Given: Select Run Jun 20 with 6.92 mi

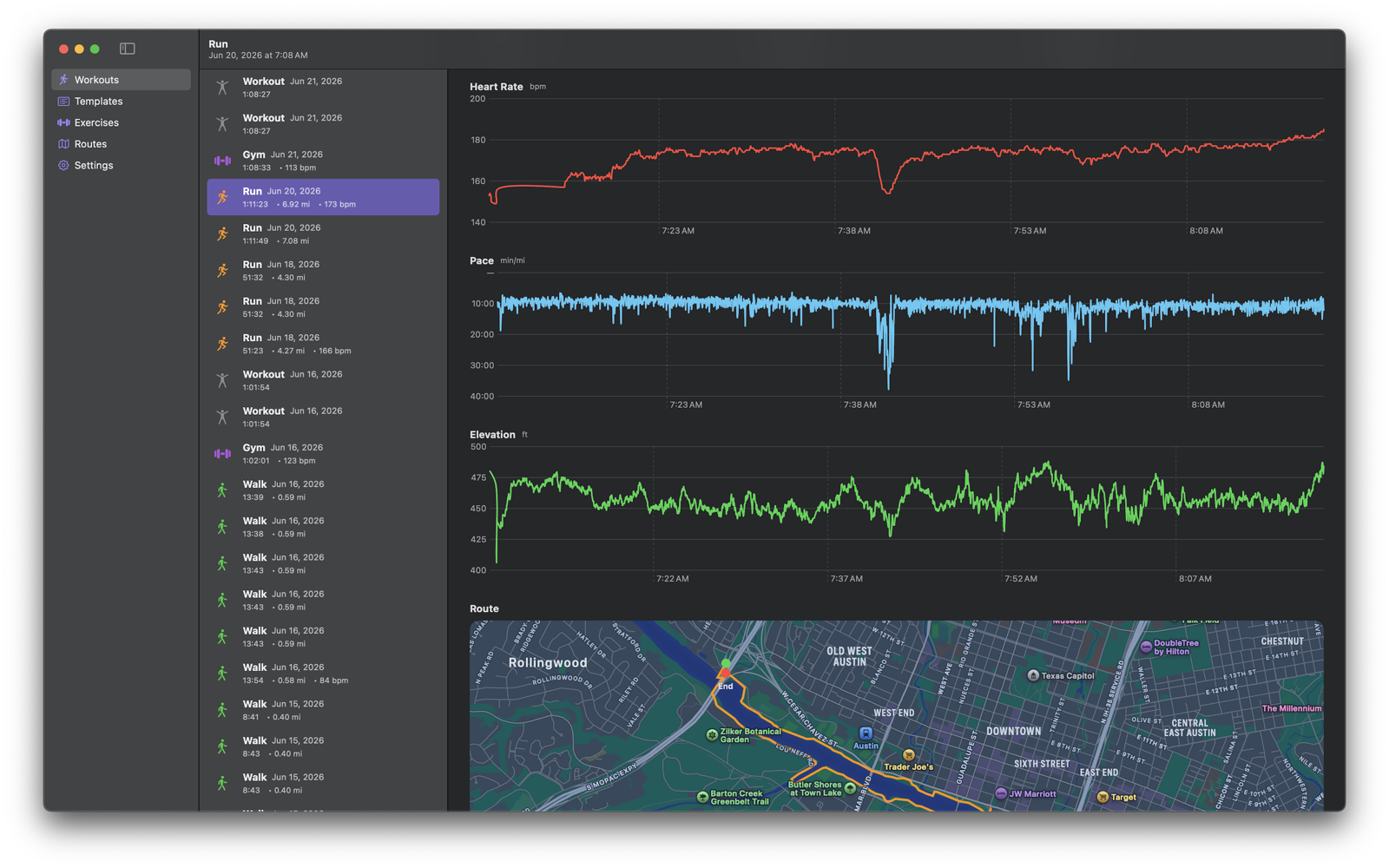Looking at the screenshot, I should (x=323, y=197).
